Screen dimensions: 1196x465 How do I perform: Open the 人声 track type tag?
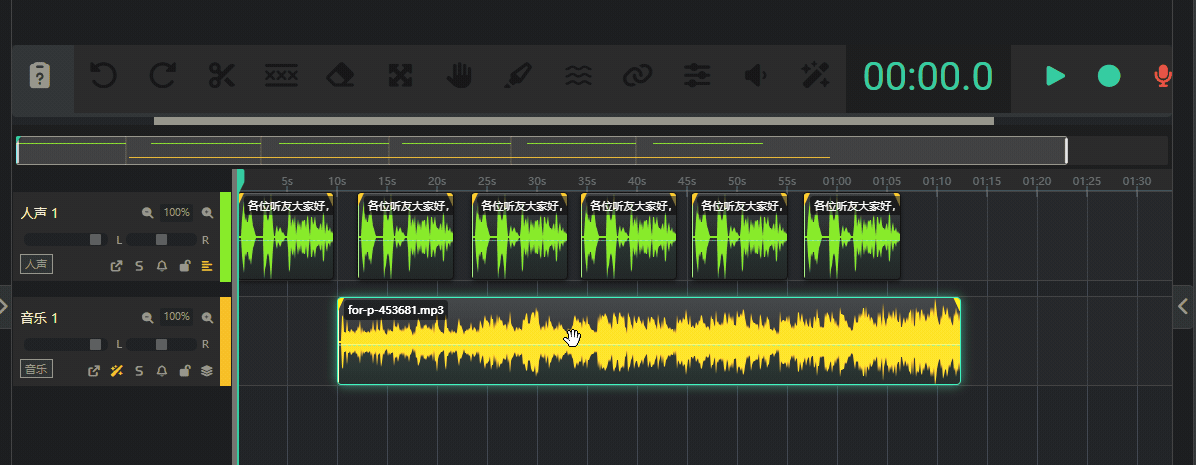(x=36, y=265)
